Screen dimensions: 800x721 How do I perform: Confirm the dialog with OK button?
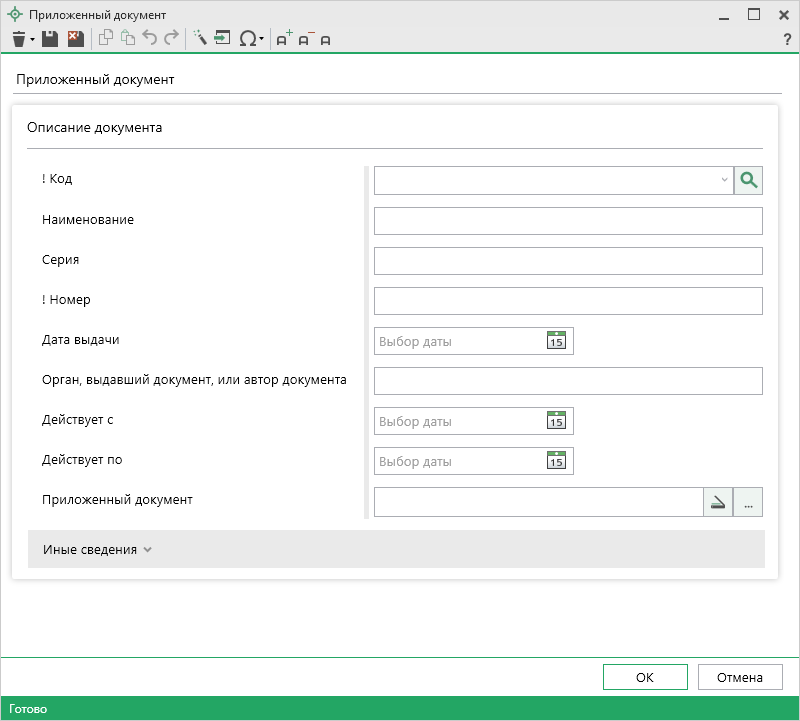pos(645,677)
